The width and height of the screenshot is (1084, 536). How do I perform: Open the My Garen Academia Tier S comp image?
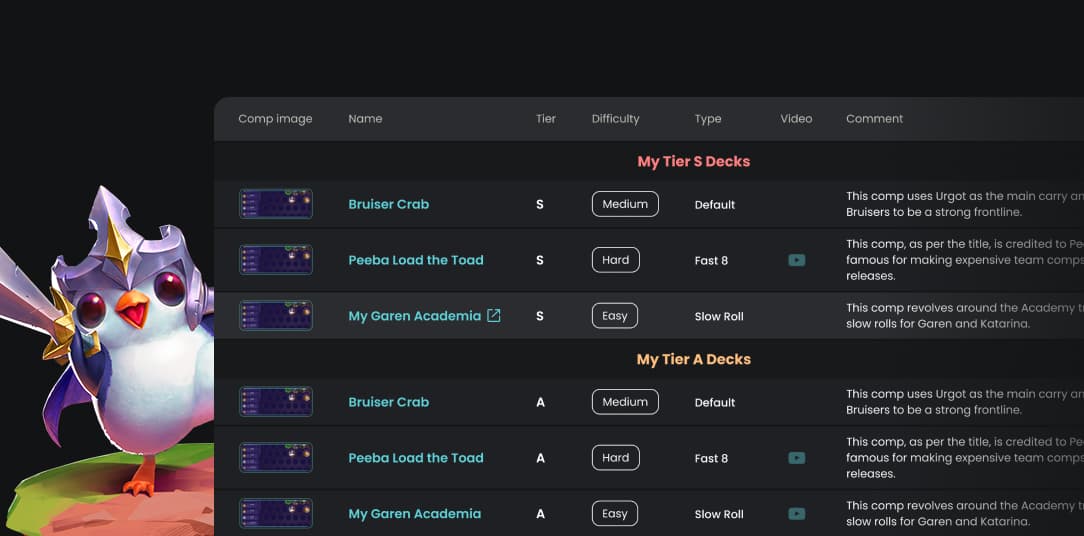coord(276,315)
